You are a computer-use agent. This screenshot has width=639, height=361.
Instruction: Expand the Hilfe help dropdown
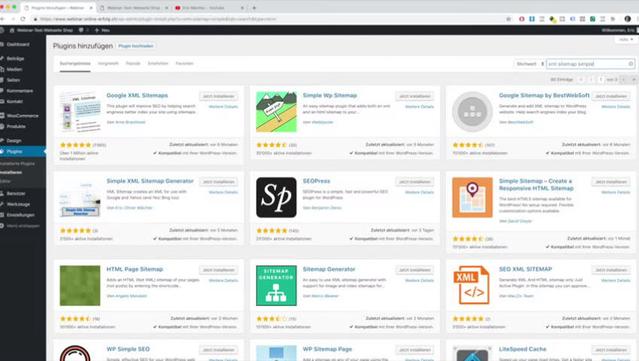[626, 40]
